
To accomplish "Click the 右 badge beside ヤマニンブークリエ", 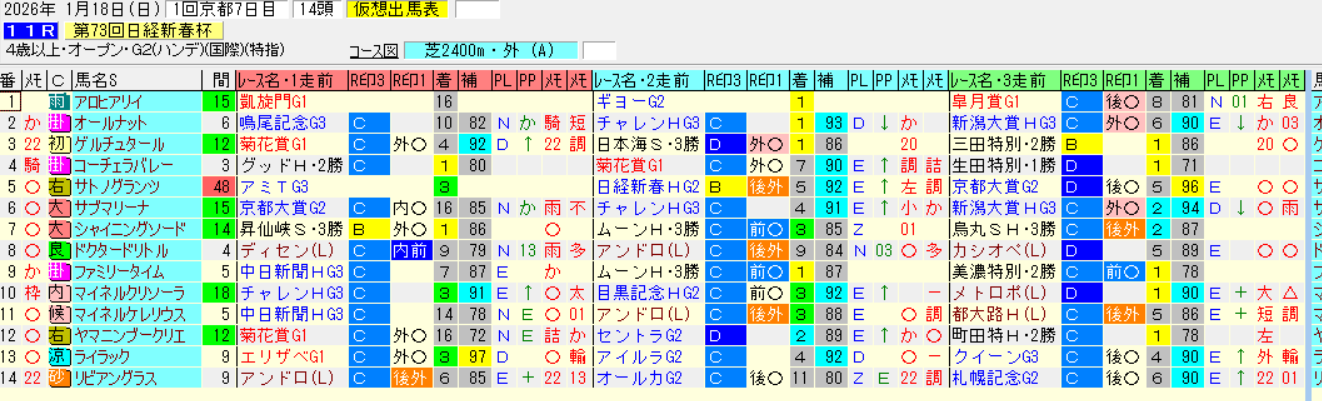I will 59,334.
